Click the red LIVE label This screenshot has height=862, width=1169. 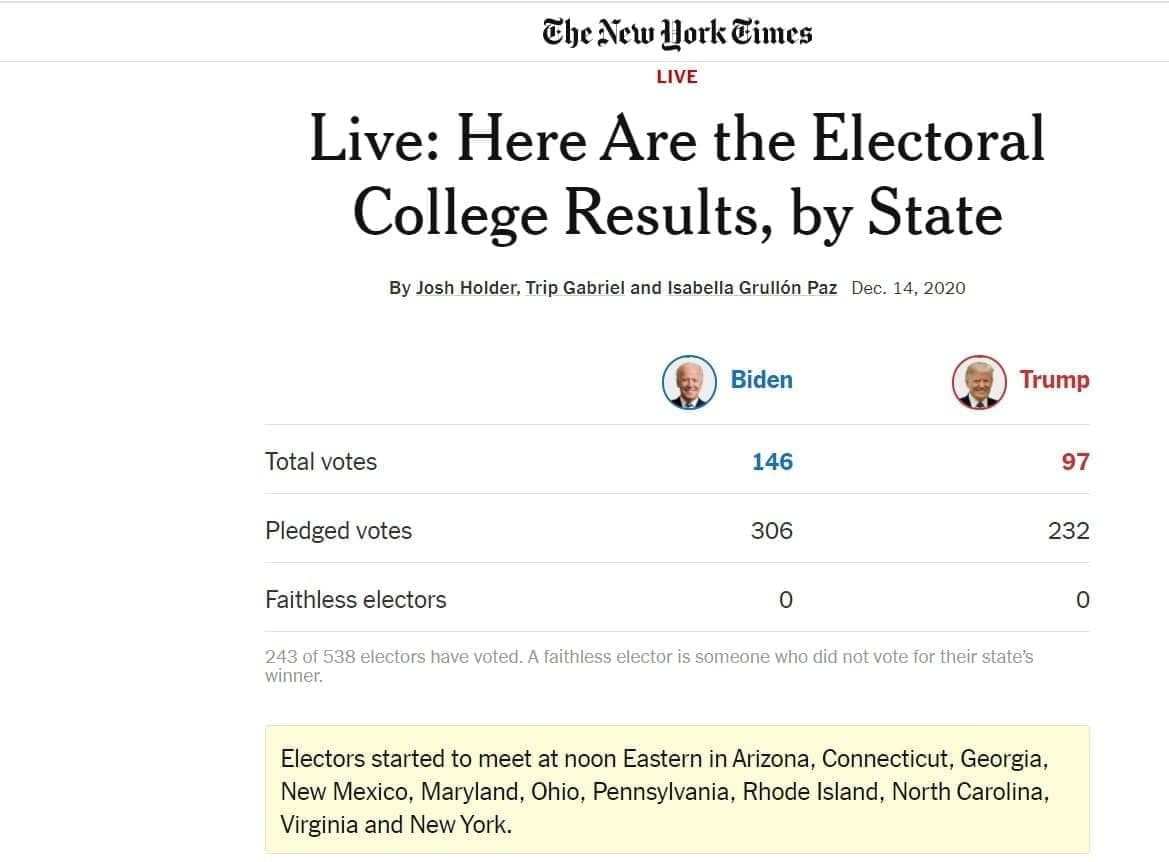677,77
